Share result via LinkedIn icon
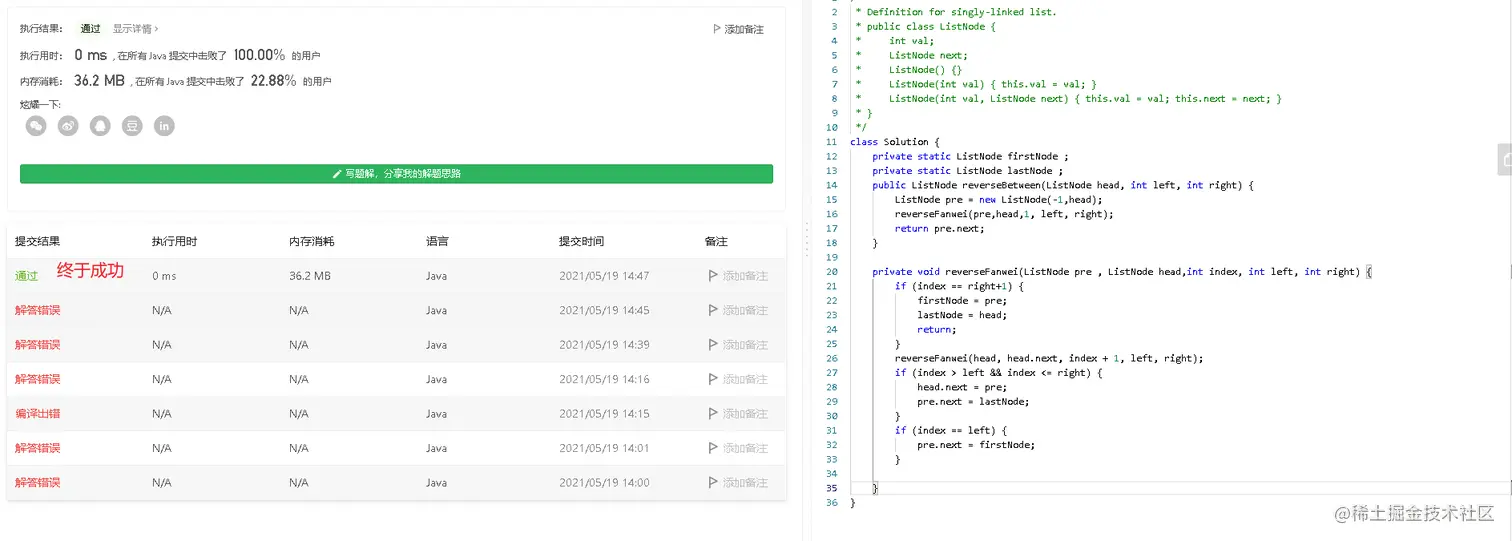The width and height of the screenshot is (1512, 541). 164,126
